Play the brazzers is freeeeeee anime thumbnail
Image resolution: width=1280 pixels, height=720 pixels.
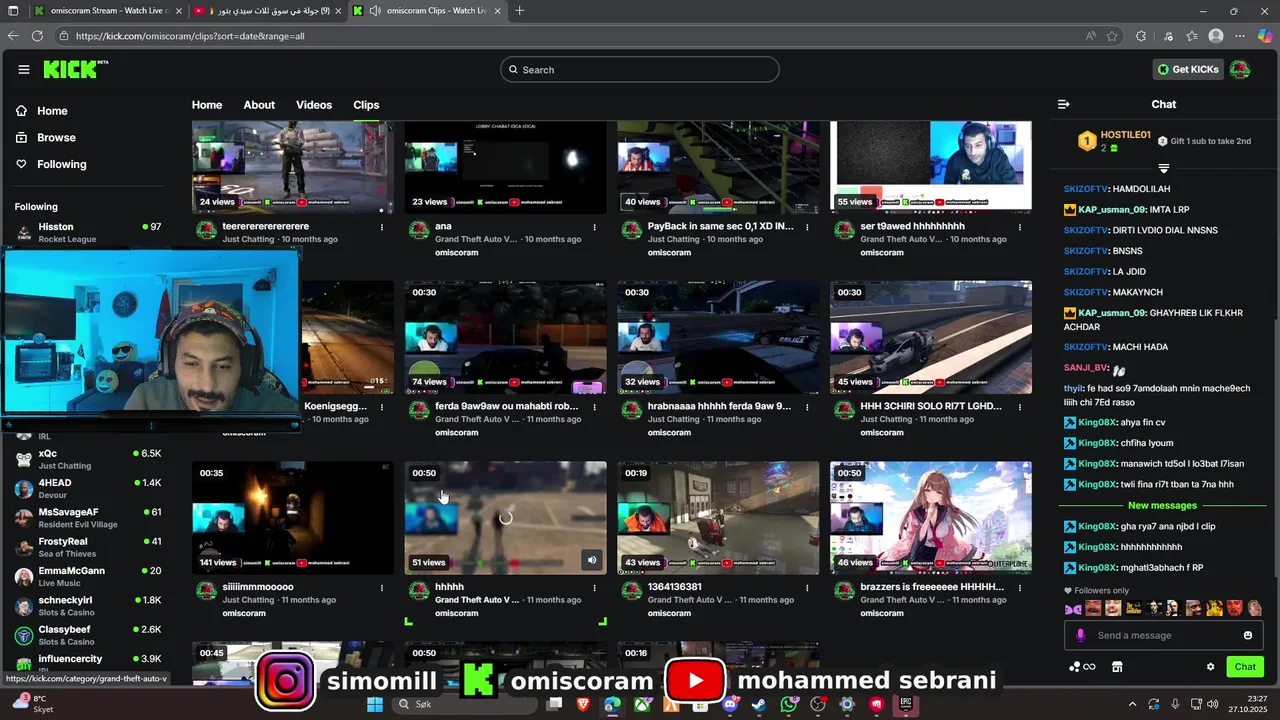(x=931, y=518)
